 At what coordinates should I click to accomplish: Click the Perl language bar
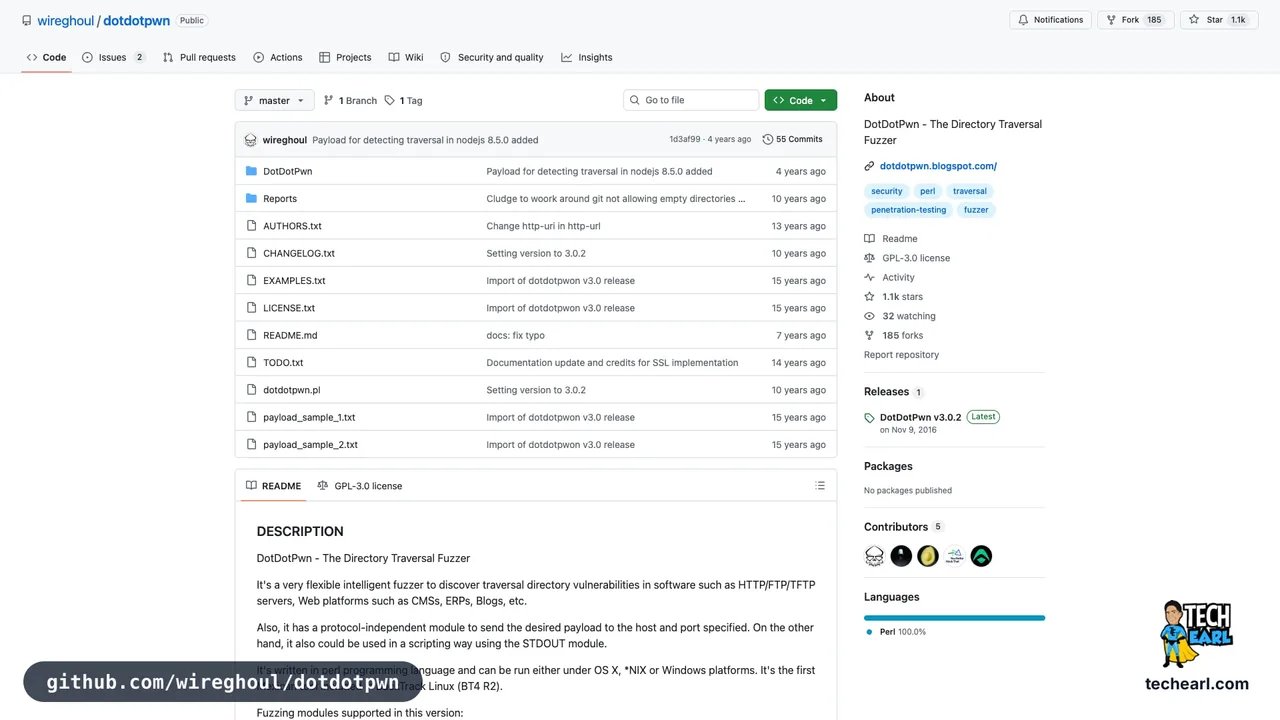(954, 618)
